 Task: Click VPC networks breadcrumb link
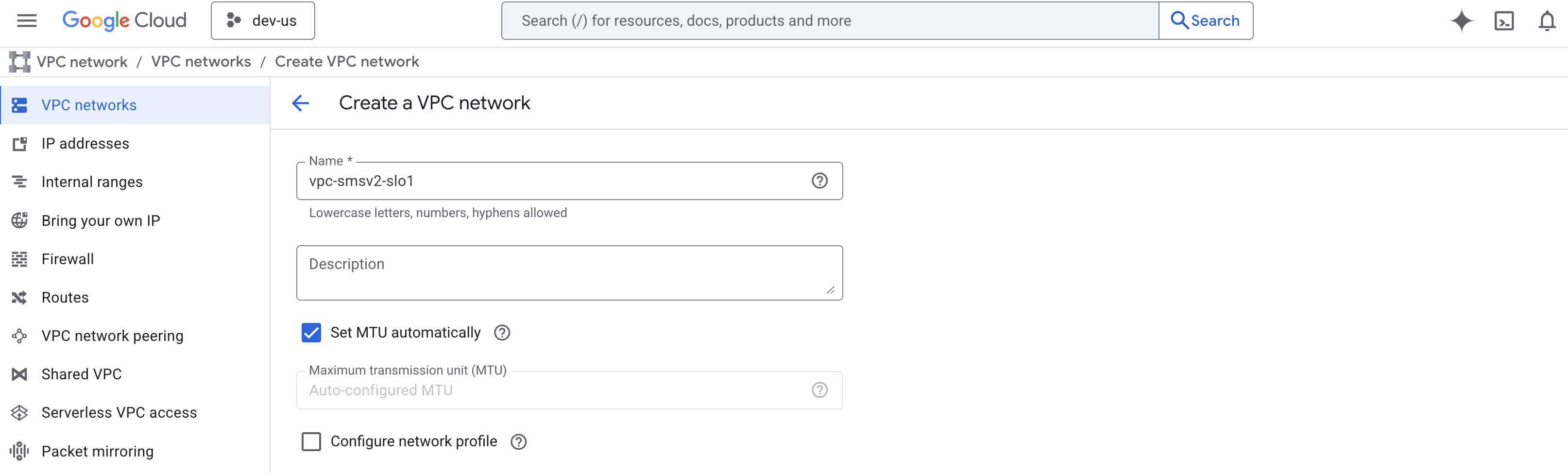(x=201, y=62)
